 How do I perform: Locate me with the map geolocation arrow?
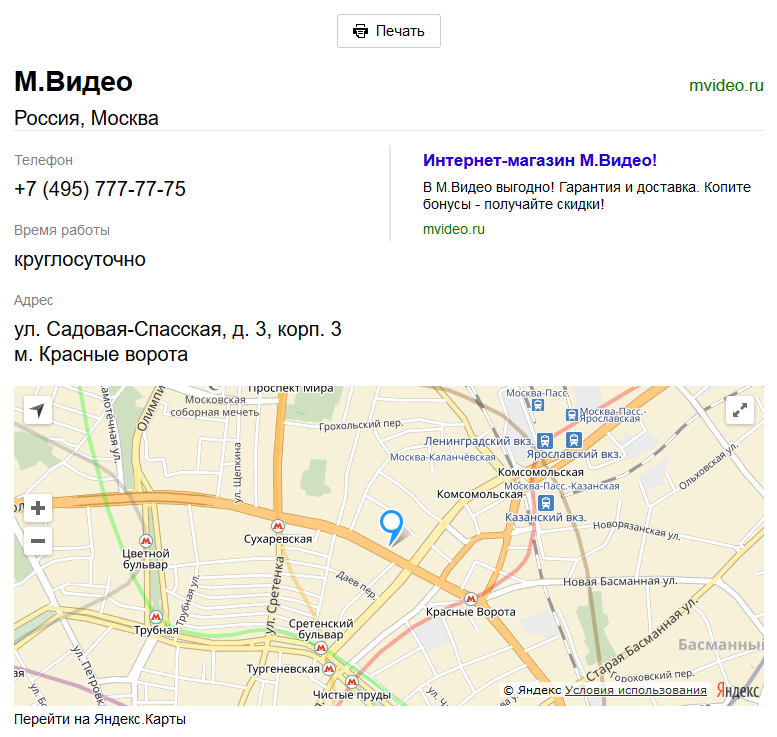(38, 410)
